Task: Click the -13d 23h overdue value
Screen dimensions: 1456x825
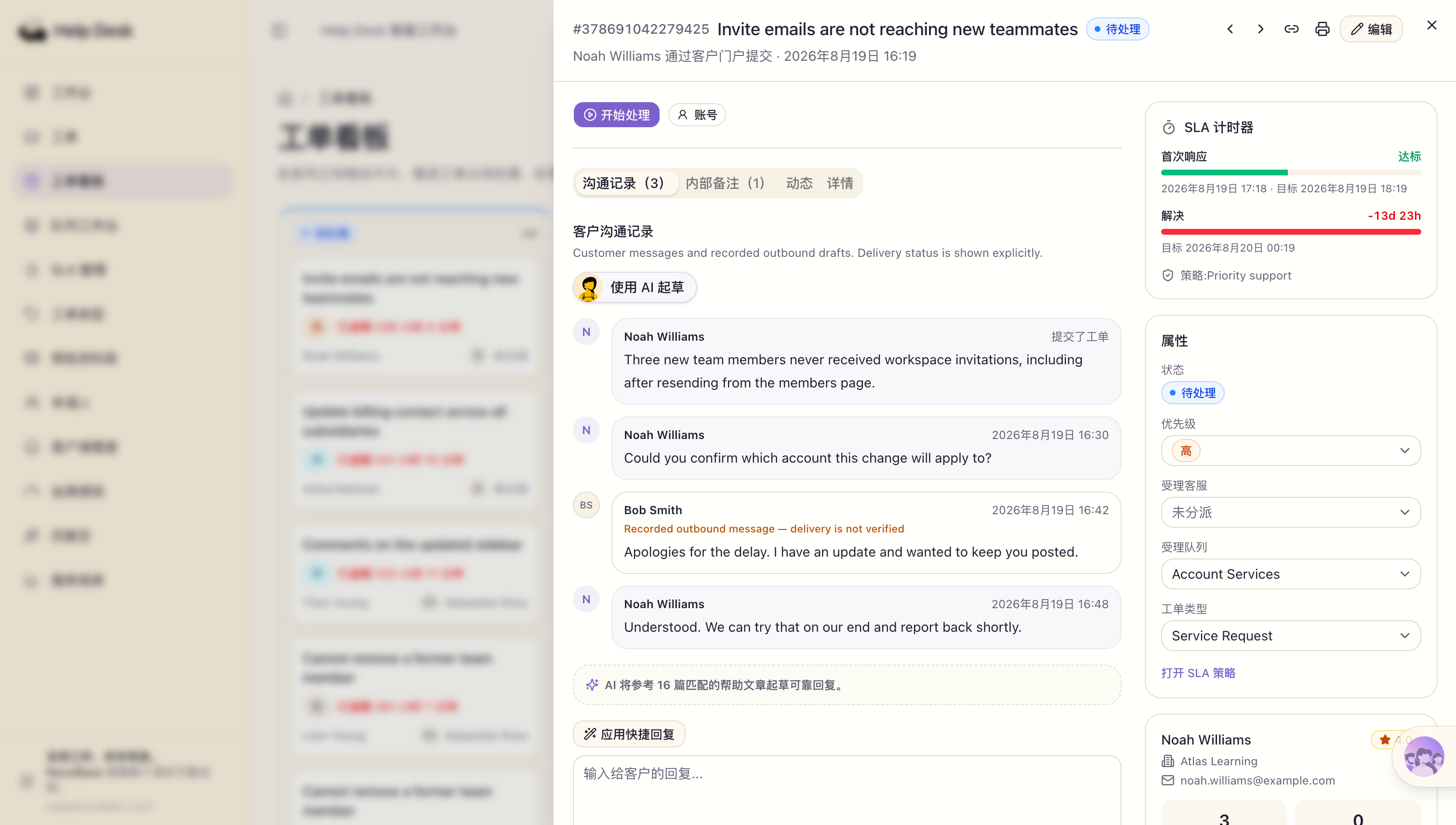Action: pos(1394,216)
